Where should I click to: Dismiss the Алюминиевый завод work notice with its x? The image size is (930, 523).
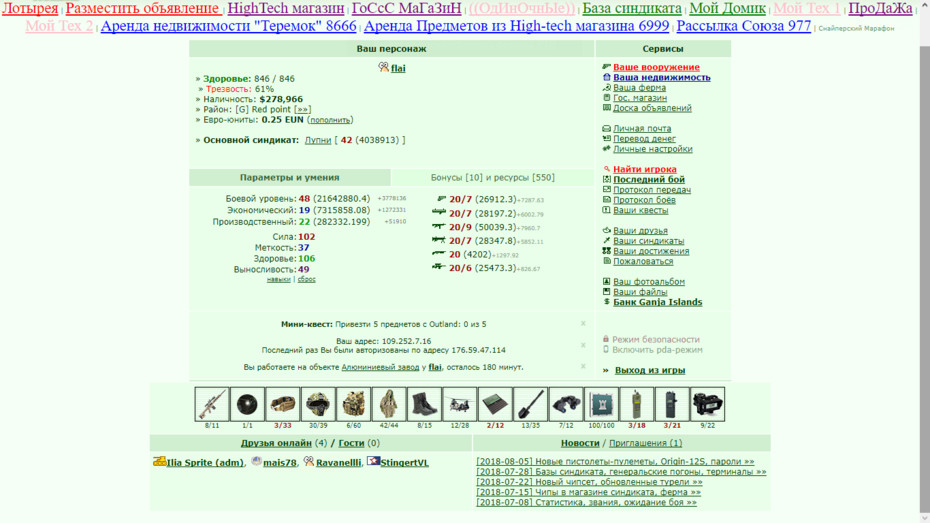coord(583,366)
